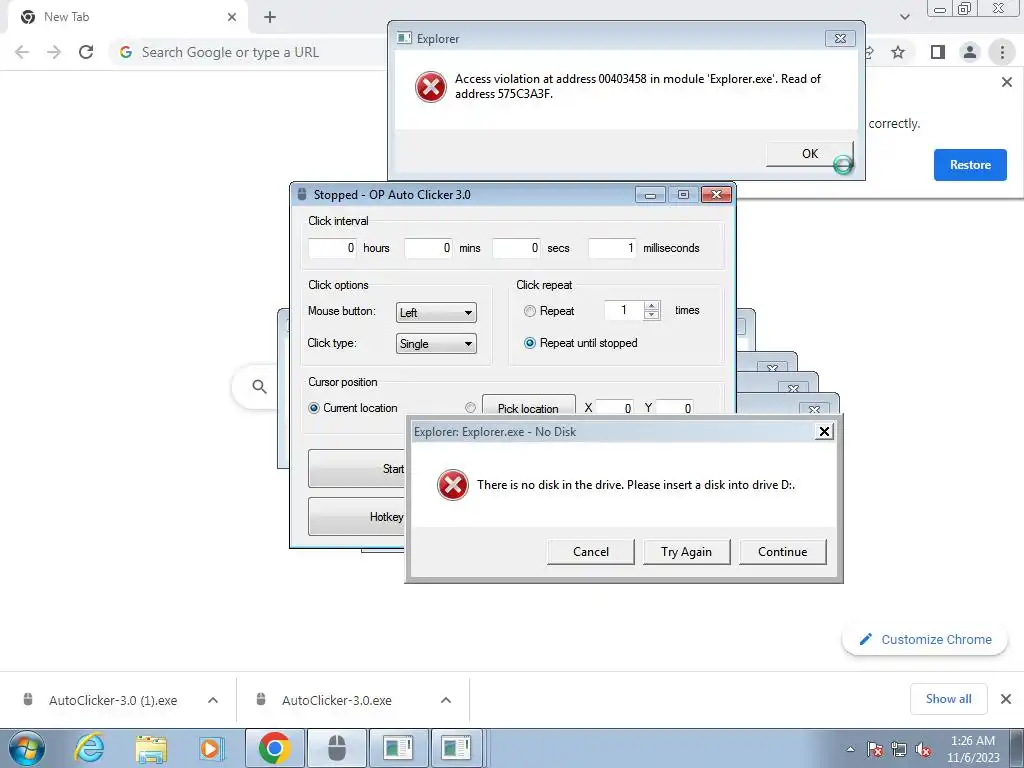Open Customize Chrome
The height and width of the screenshot is (768, 1024).
coord(925,639)
